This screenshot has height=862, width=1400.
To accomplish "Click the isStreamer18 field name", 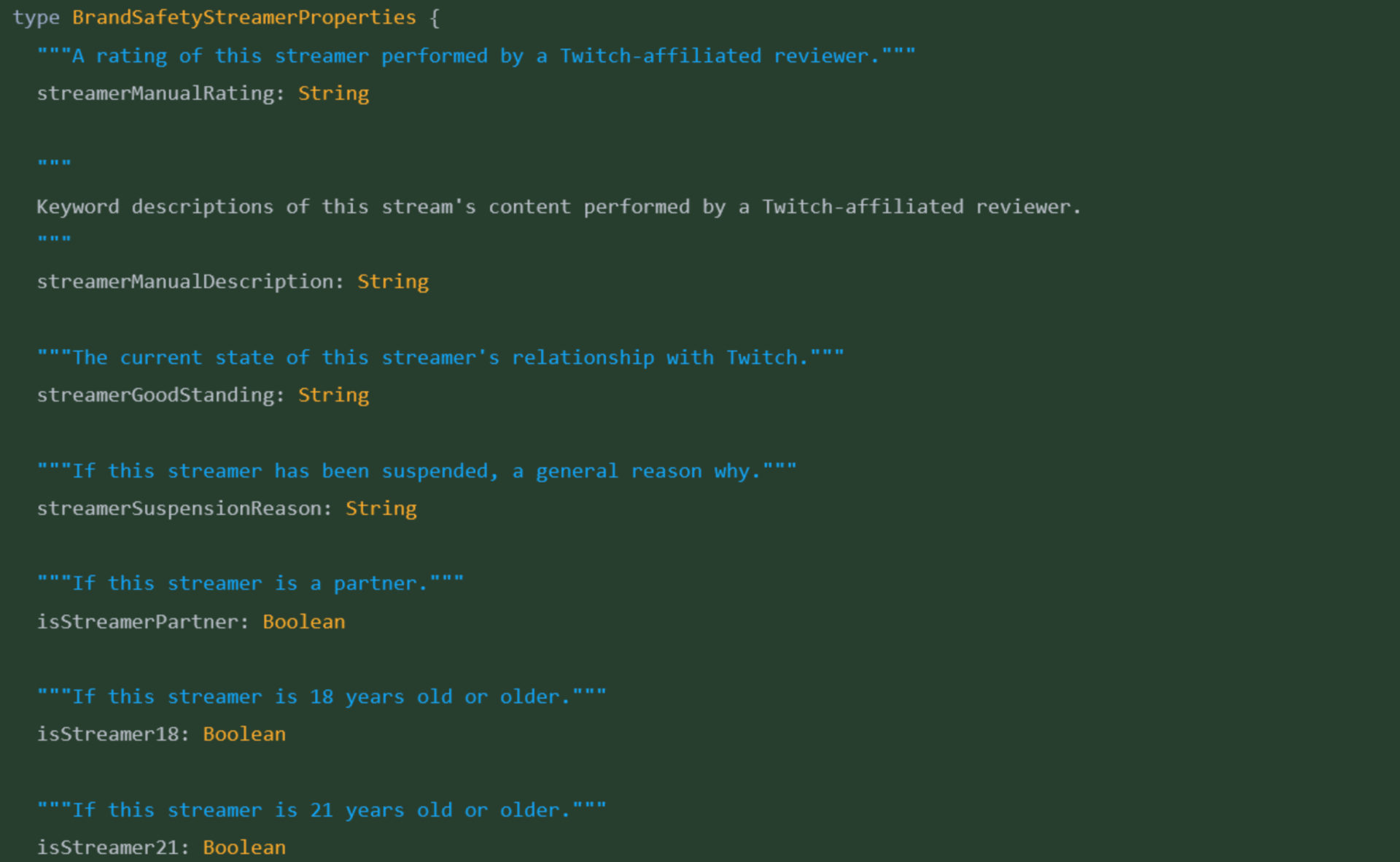I will coord(108,734).
